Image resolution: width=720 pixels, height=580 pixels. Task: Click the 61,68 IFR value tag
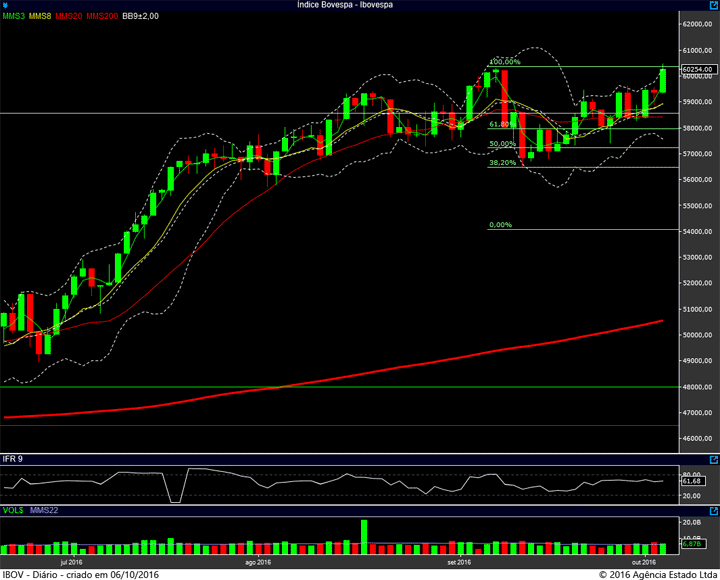[x=692, y=481]
